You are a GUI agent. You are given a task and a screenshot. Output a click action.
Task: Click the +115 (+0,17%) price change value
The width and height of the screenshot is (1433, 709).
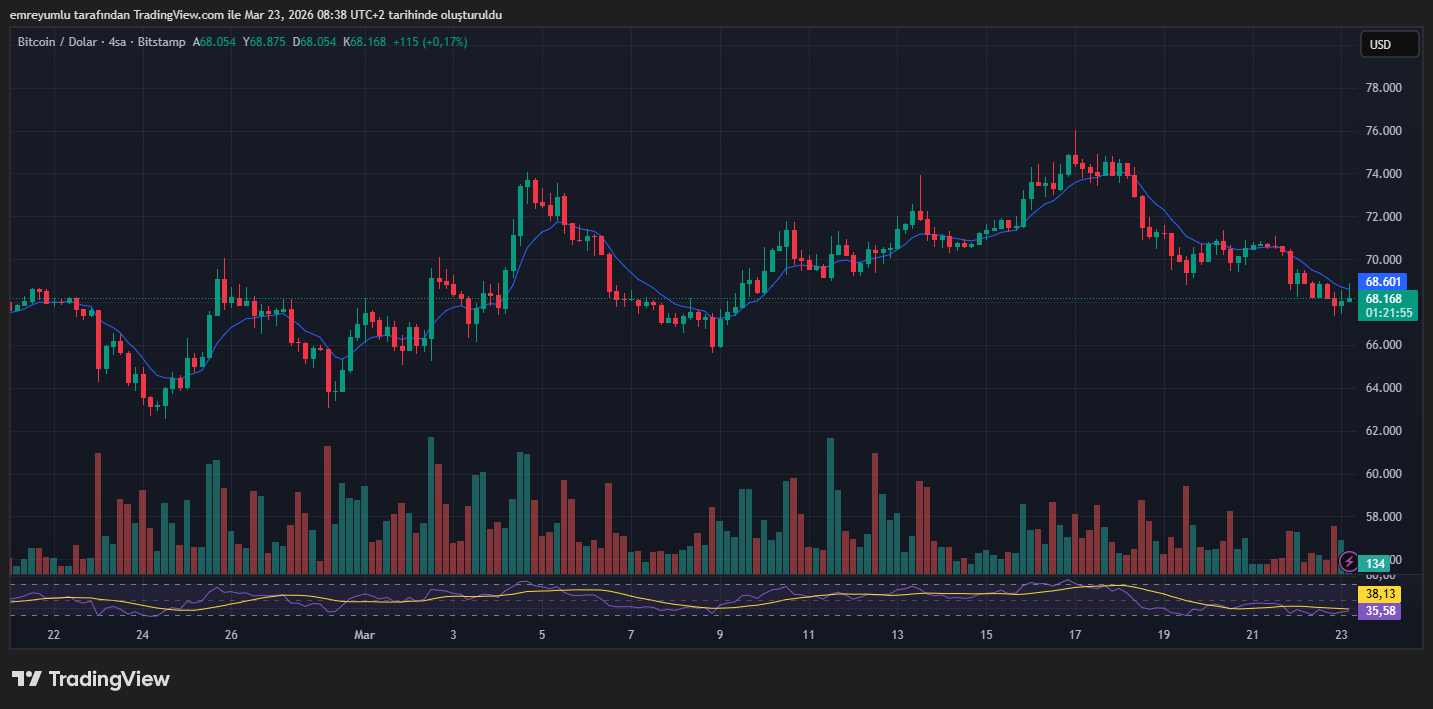[430, 42]
